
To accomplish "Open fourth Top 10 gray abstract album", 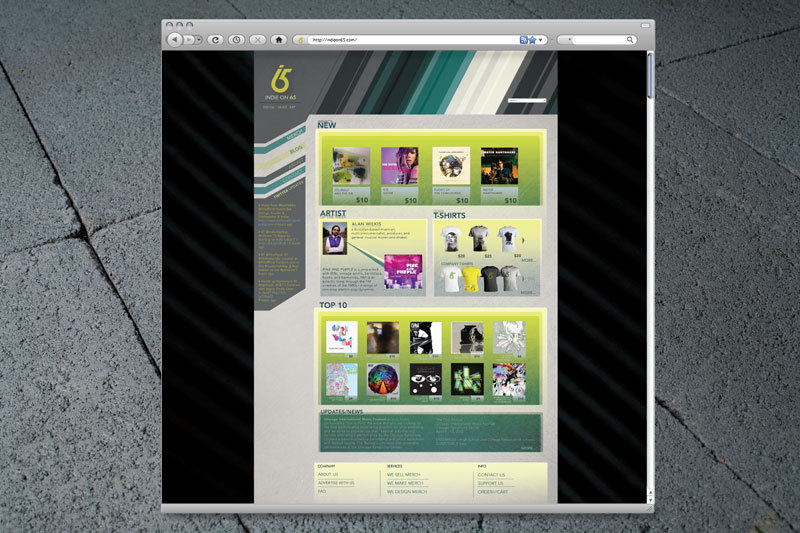I will coord(467,337).
